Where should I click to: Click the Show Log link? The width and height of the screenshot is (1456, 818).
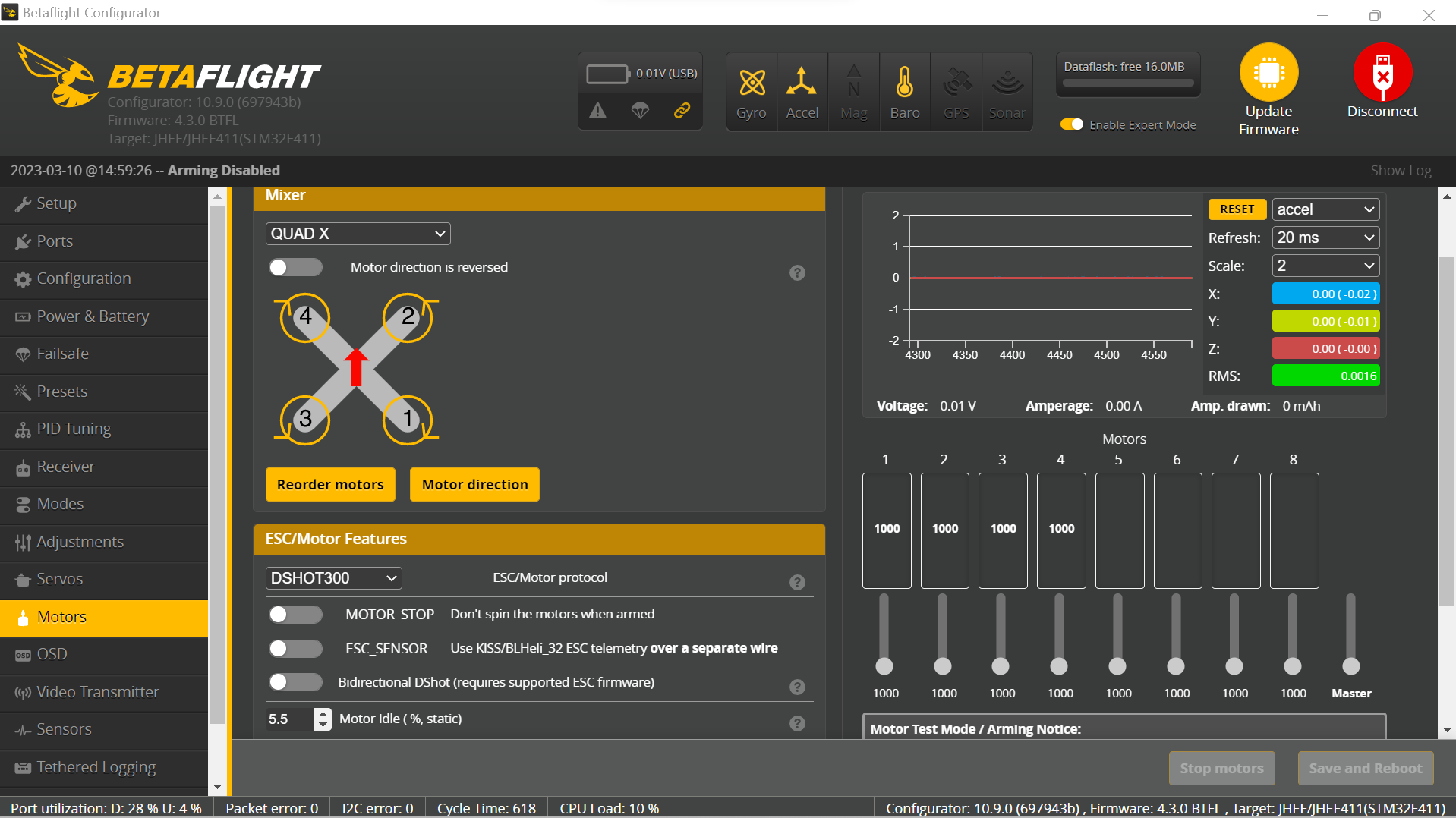coord(1401,171)
